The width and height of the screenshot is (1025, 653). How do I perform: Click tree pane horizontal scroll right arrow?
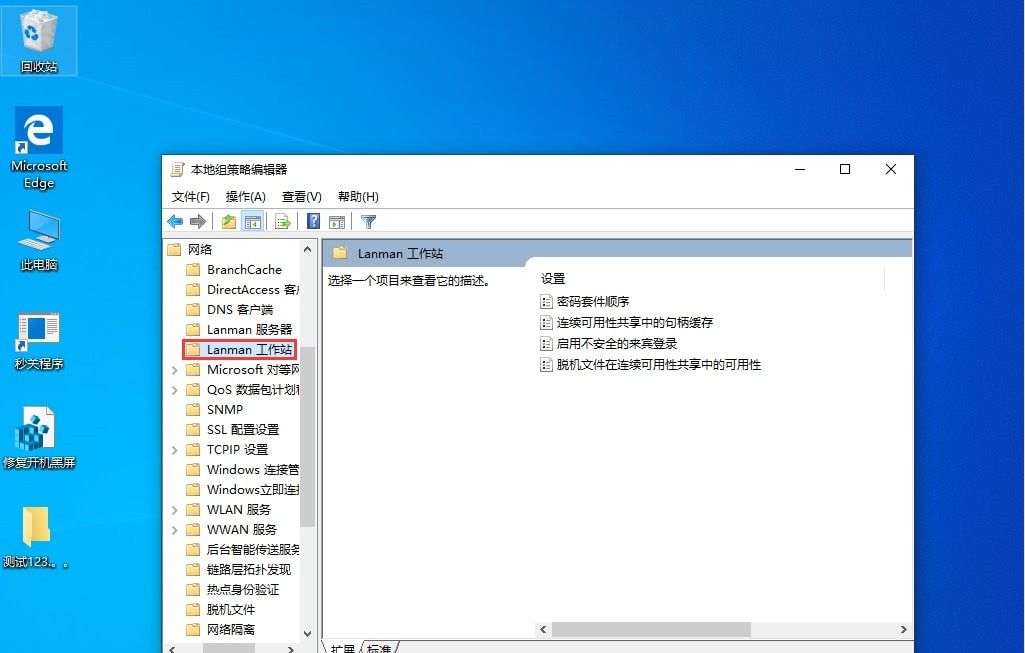[x=291, y=648]
